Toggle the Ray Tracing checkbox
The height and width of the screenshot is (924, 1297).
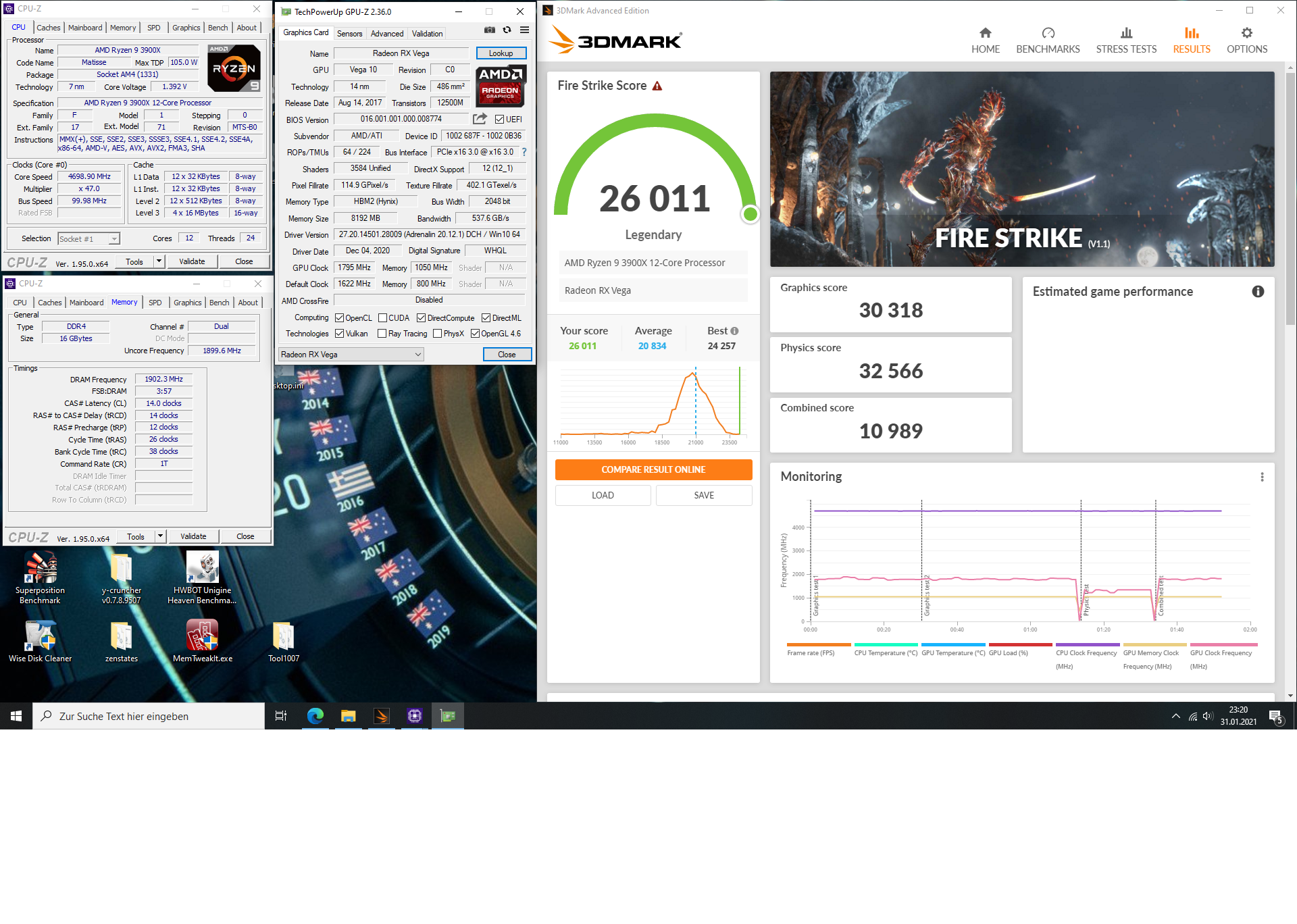click(382, 334)
